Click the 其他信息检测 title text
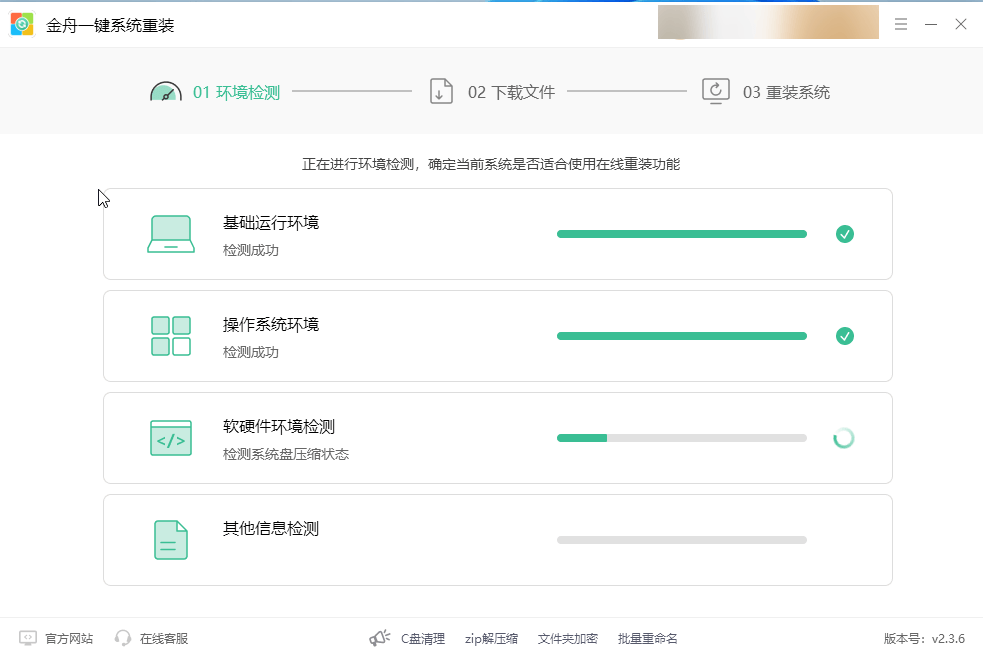 click(271, 529)
